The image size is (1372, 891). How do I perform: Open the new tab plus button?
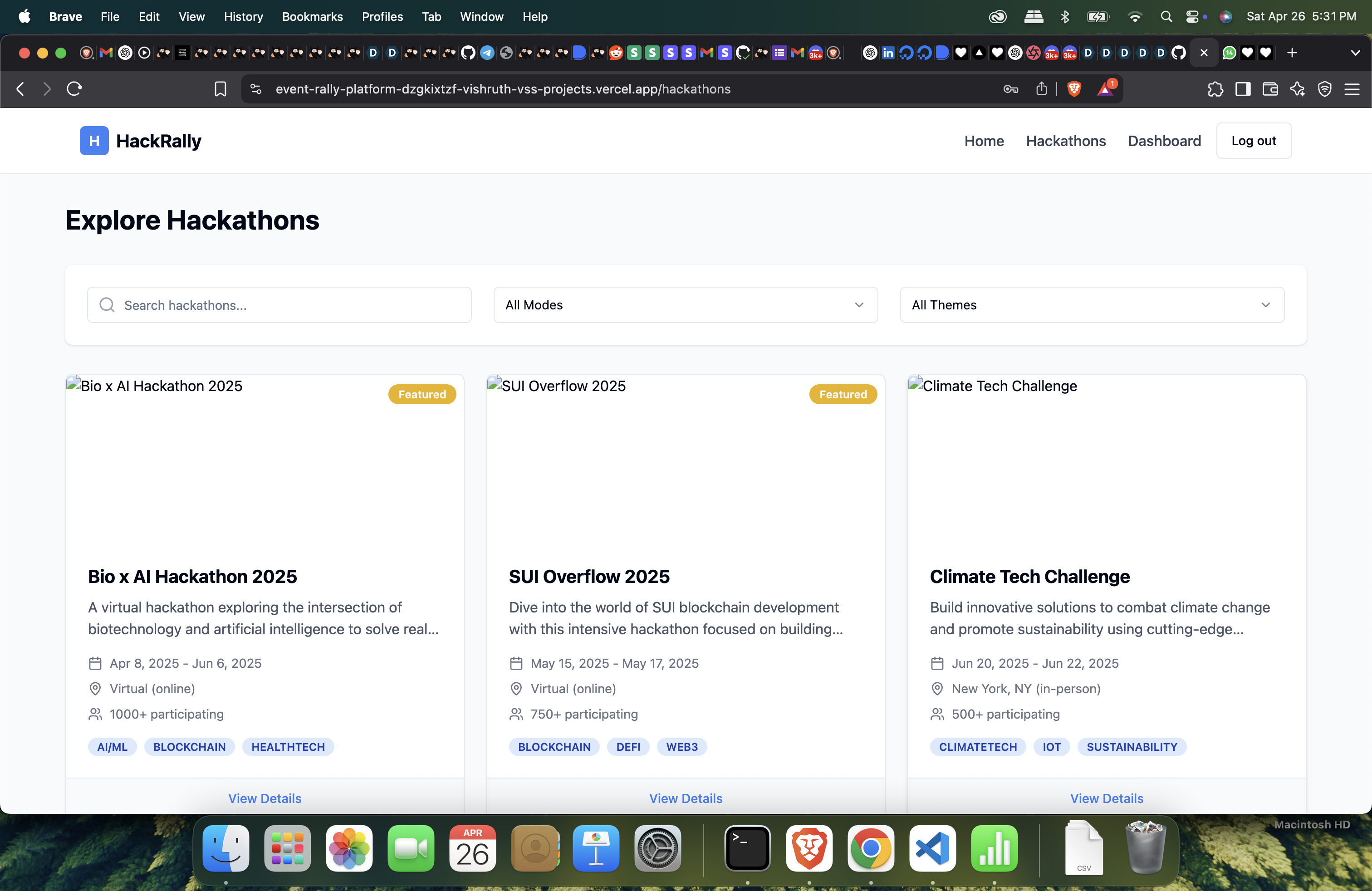(x=1292, y=53)
